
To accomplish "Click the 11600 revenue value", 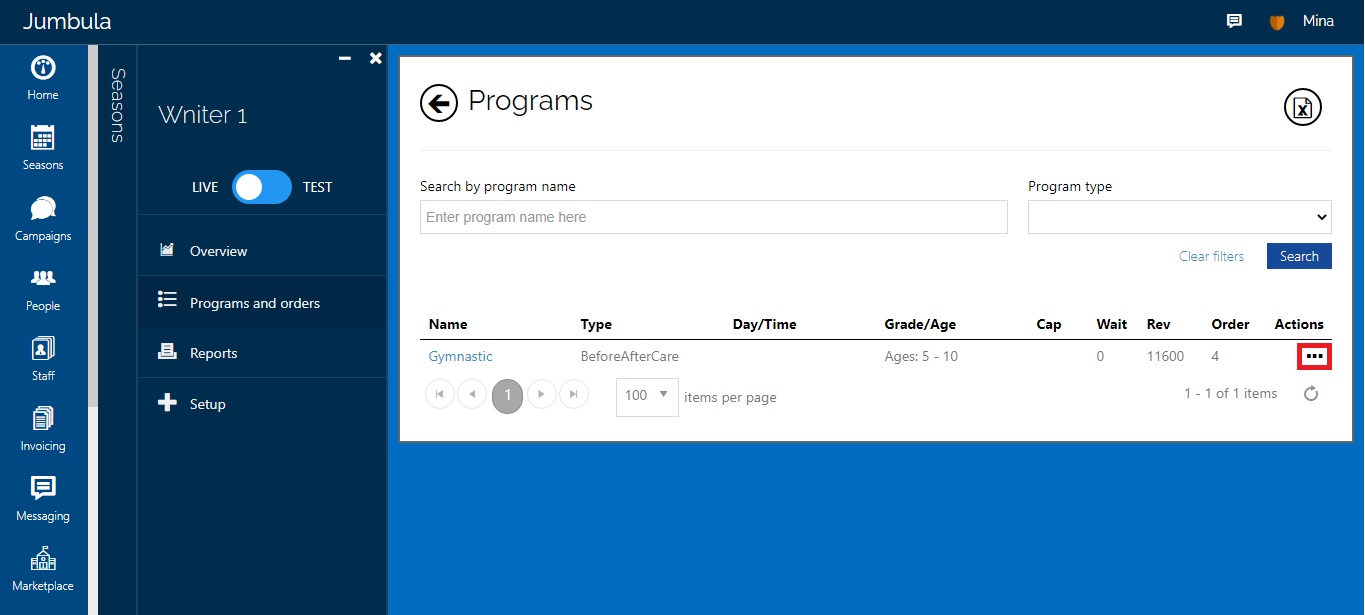I will pos(1165,356).
